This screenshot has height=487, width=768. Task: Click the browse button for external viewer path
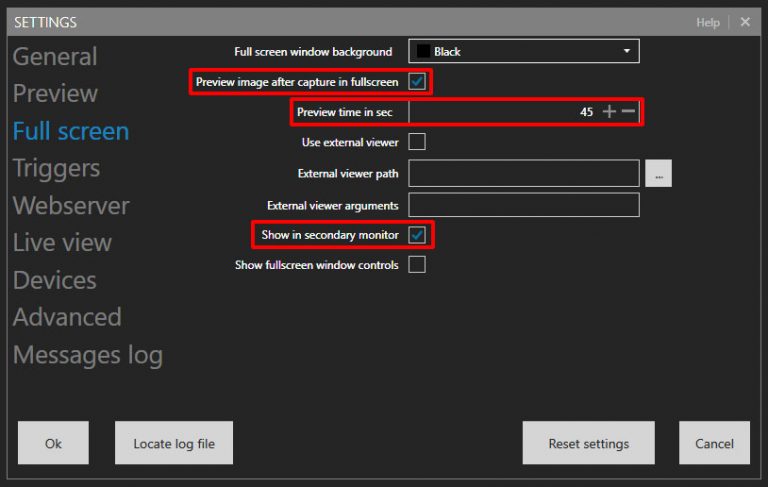tap(658, 173)
